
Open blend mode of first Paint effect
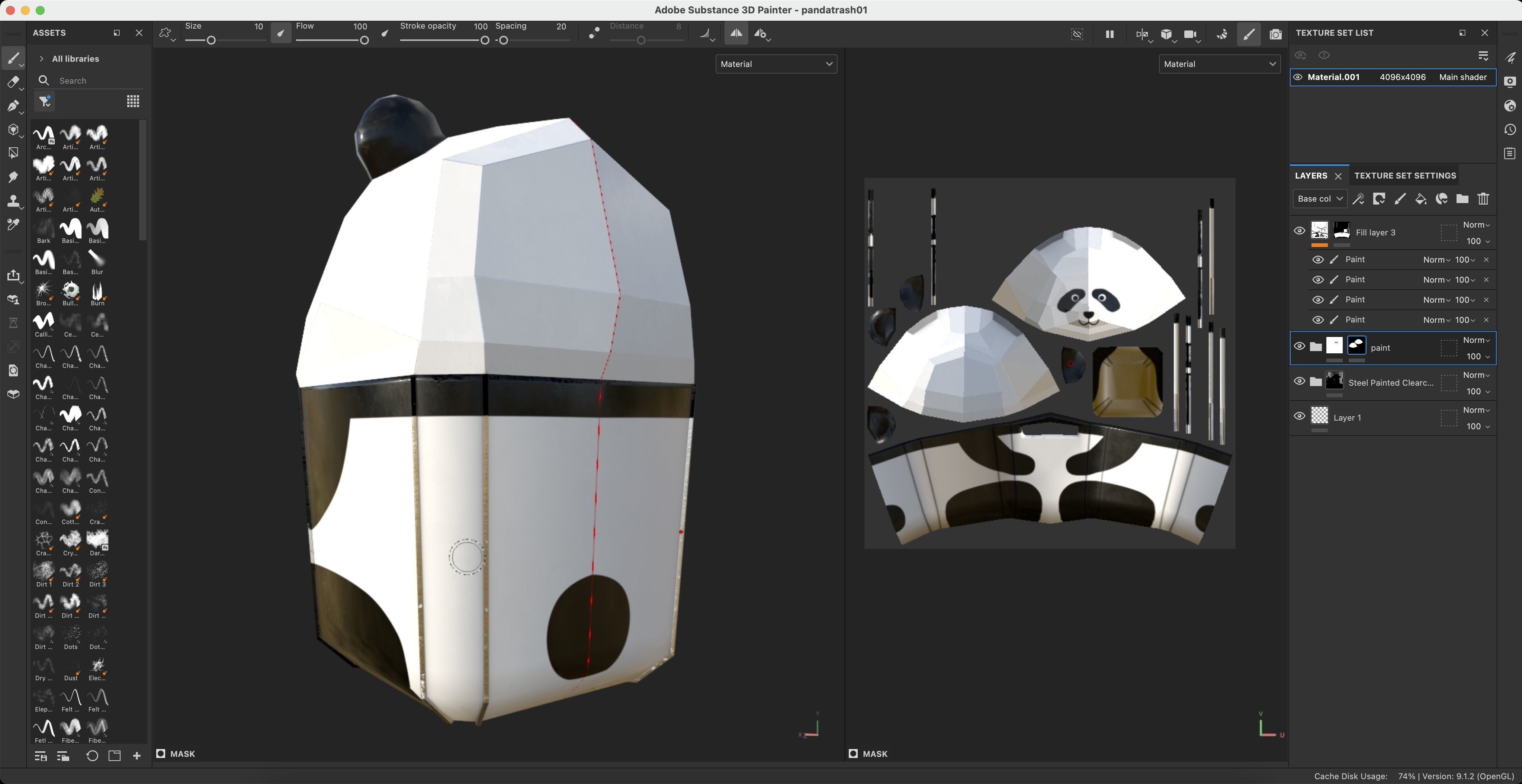(x=1436, y=259)
